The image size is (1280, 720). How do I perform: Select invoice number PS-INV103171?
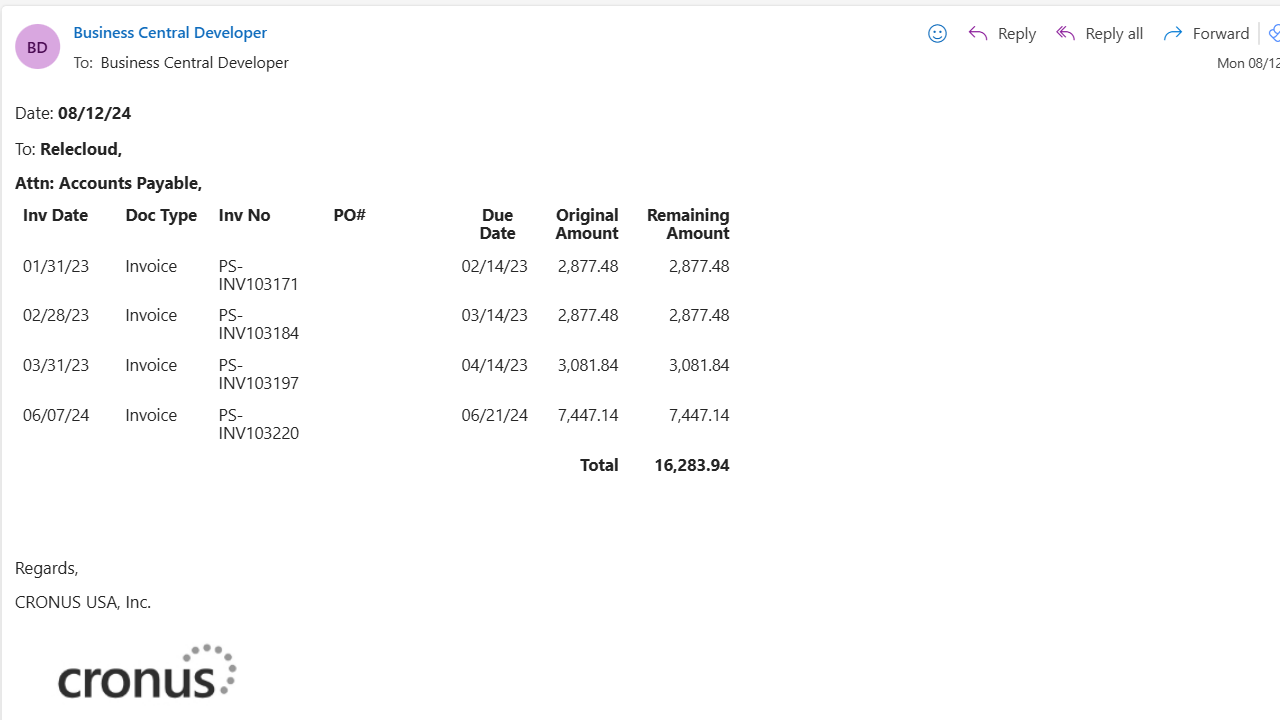(x=258, y=275)
